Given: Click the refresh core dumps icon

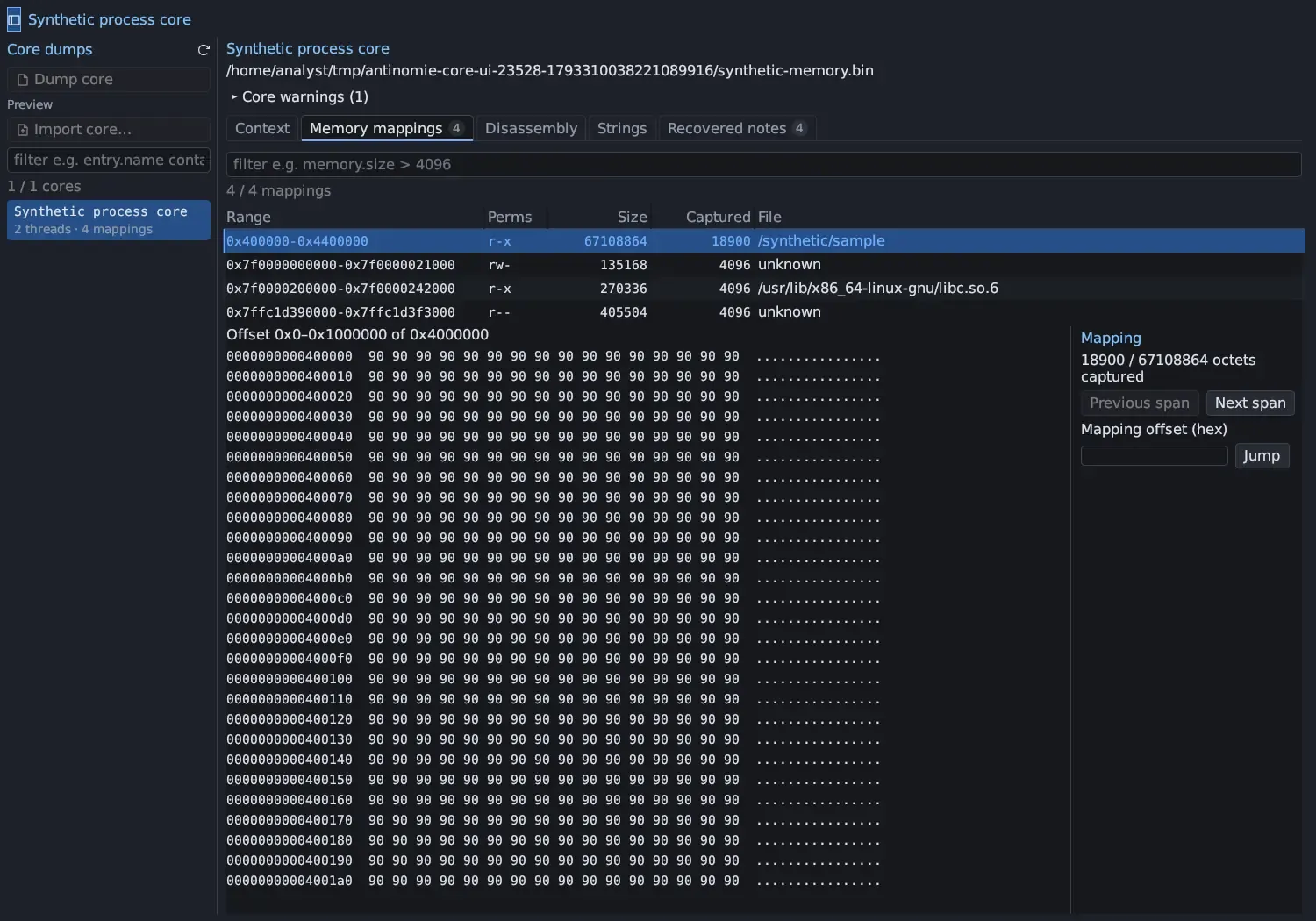Looking at the screenshot, I should [204, 50].
